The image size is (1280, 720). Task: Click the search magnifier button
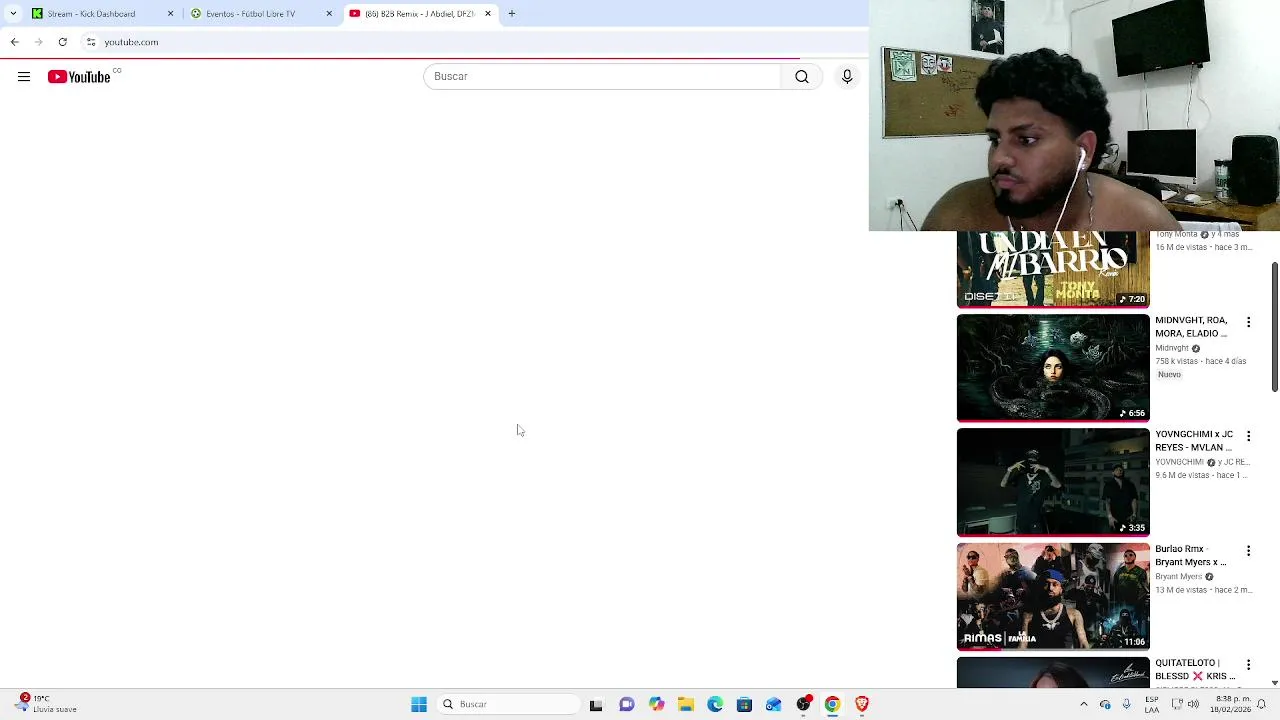tap(802, 77)
